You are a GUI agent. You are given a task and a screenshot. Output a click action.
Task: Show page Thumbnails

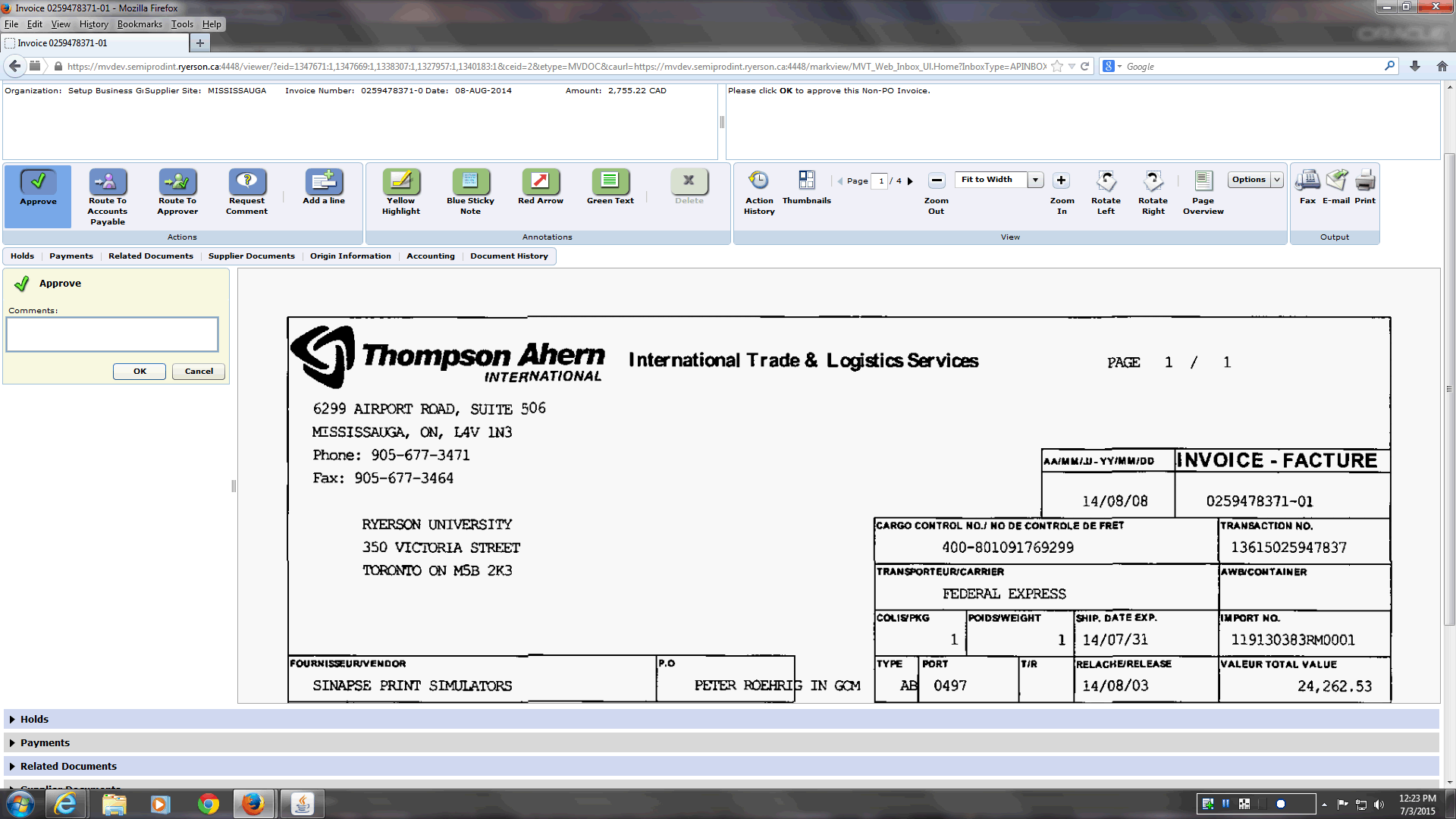coord(806,182)
